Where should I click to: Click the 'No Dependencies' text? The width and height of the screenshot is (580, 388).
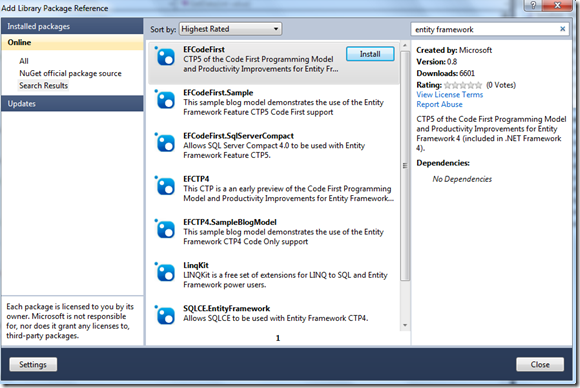click(x=462, y=179)
